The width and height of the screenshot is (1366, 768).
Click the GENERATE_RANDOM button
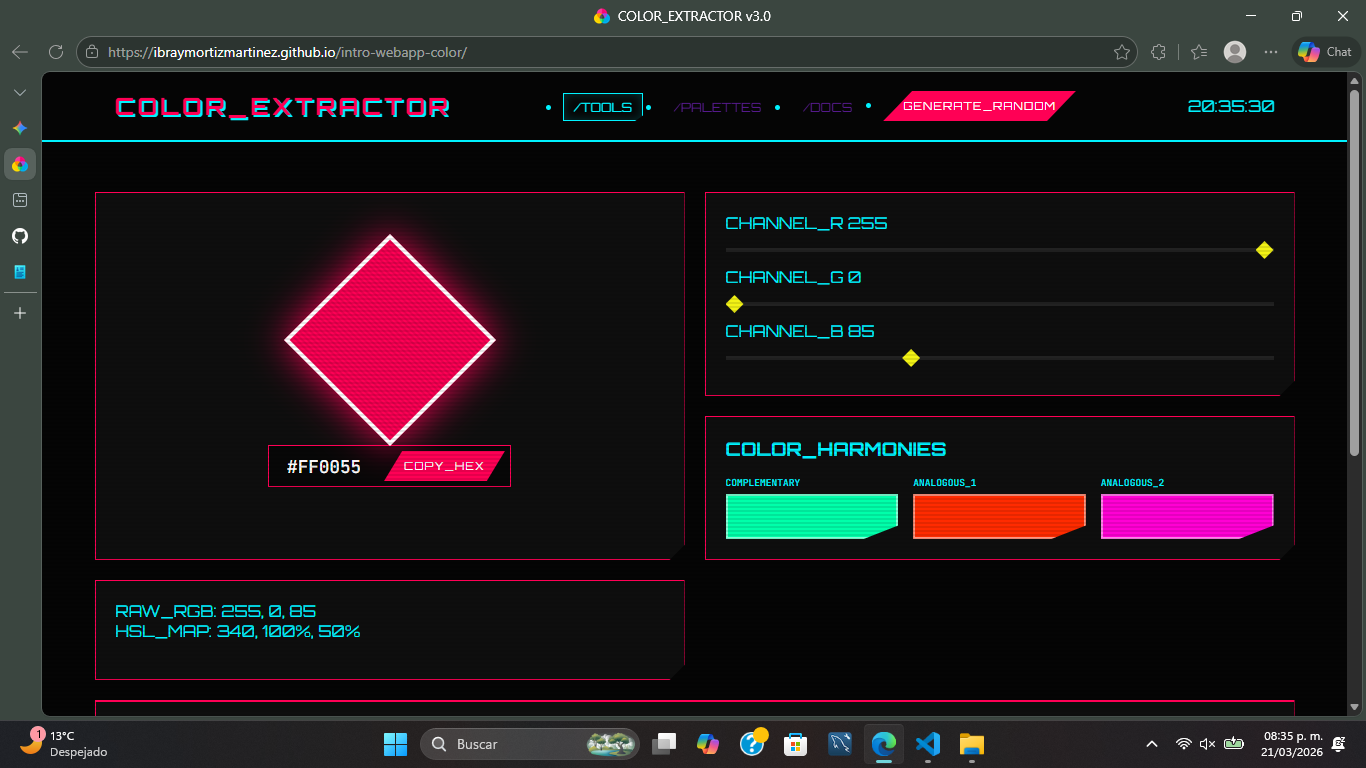(x=975, y=106)
